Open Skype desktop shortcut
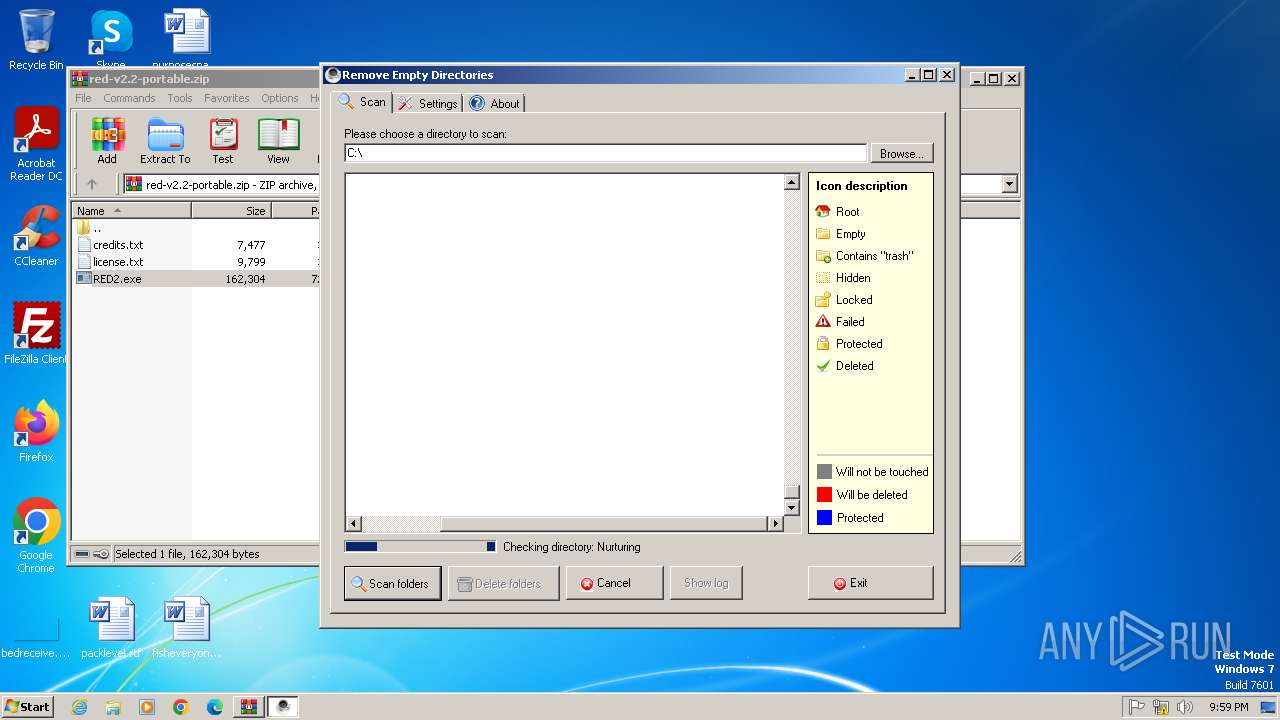This screenshot has height=720, width=1280. point(110,40)
